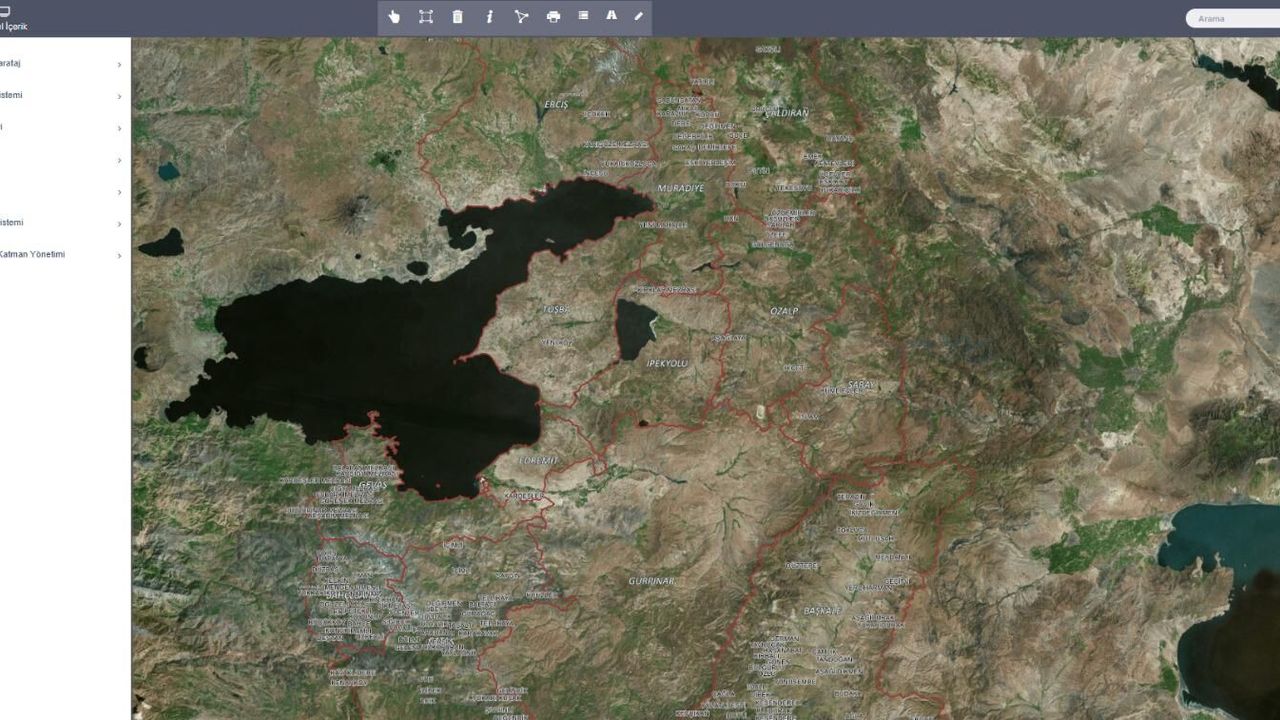The width and height of the screenshot is (1280, 720).
Task: Click the print map icon
Action: pyautogui.click(x=553, y=16)
